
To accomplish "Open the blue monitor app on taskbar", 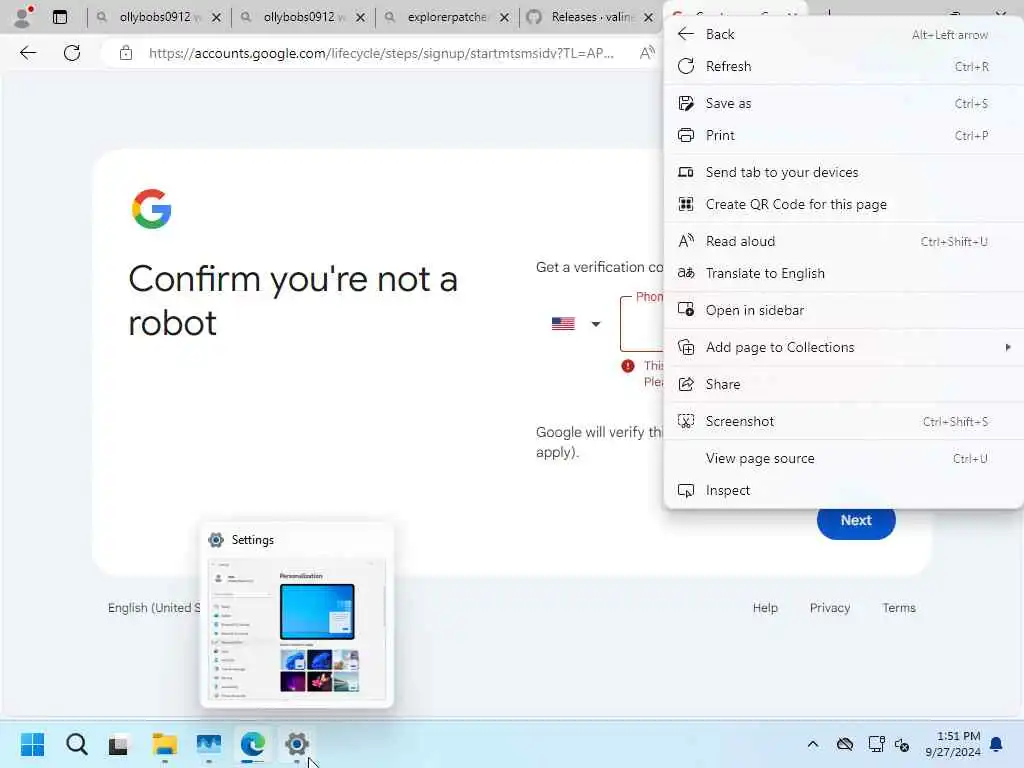I will 208,744.
